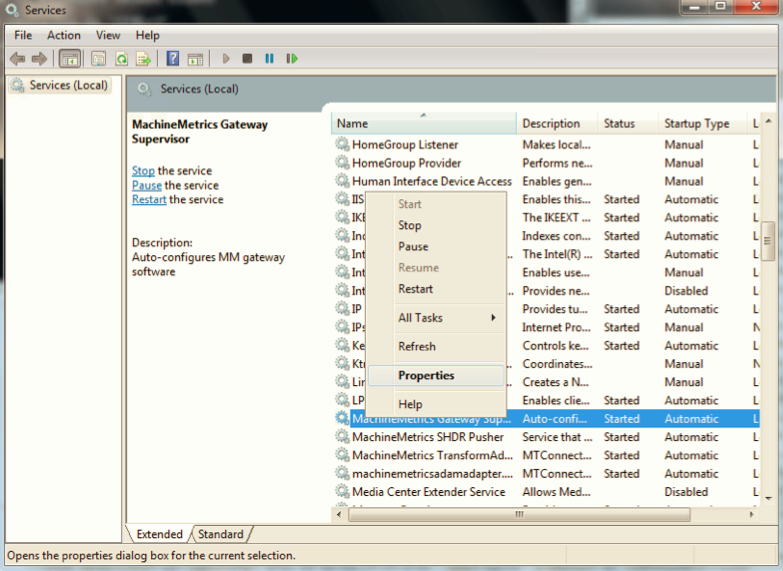Image resolution: width=783 pixels, height=571 pixels.
Task: Click the HomeGroup Listener gear icon
Action: coord(342,144)
